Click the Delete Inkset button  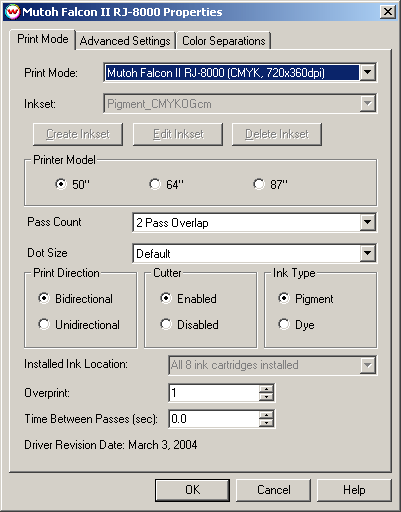click(277, 134)
